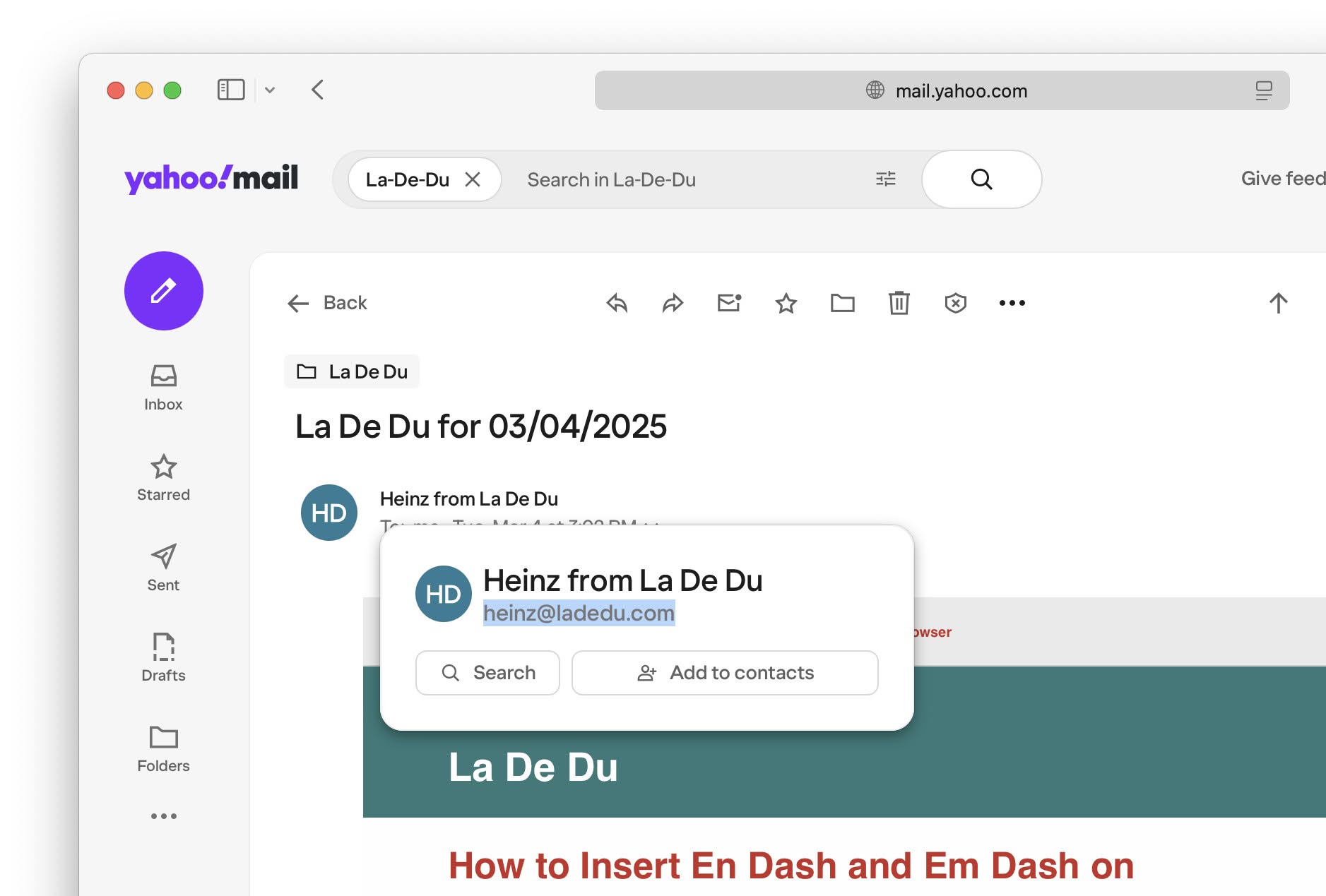
Task: Open advanced search filter options
Action: [885, 179]
